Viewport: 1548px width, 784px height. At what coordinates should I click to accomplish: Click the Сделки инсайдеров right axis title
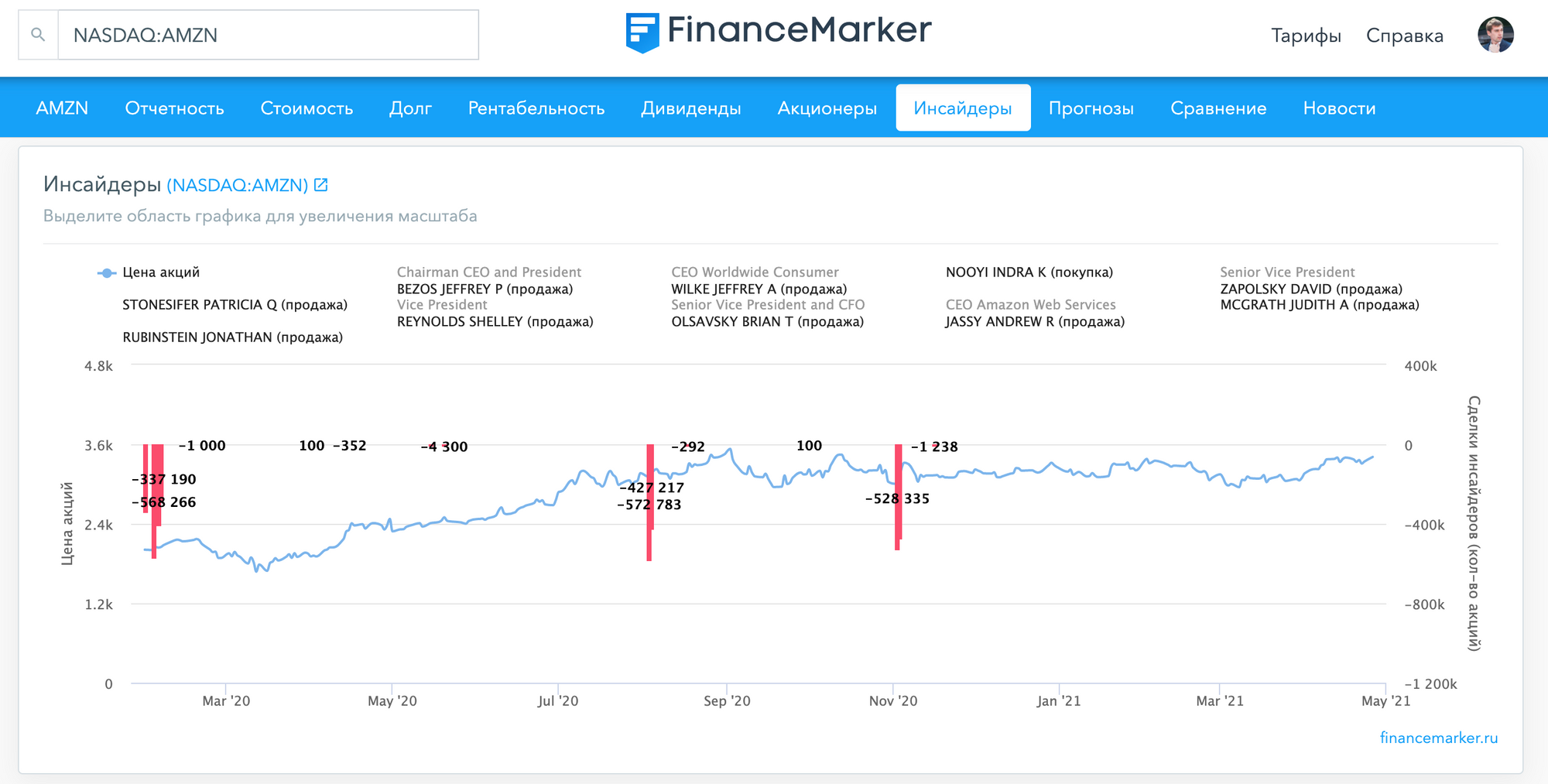1474,524
